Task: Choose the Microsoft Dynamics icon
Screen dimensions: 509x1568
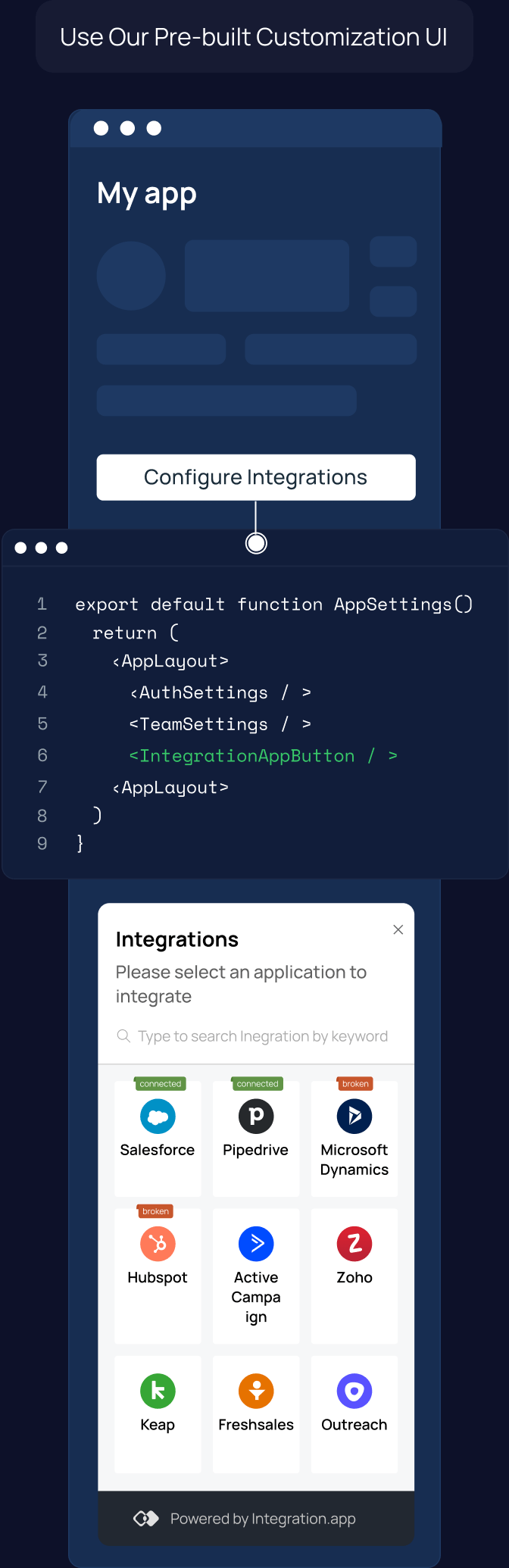Action: [x=354, y=1116]
